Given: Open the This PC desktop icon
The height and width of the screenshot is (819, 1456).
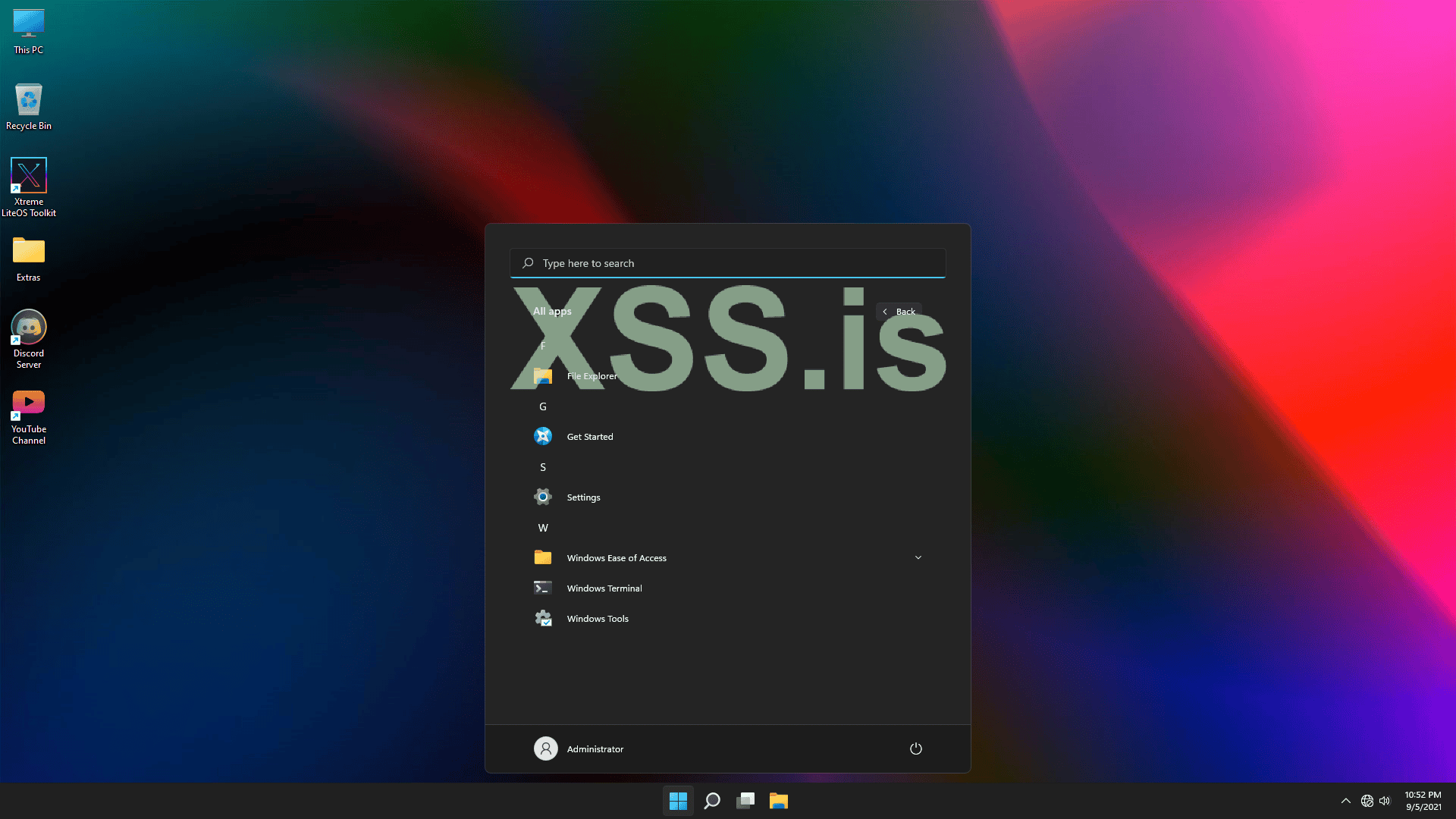Looking at the screenshot, I should (28, 32).
